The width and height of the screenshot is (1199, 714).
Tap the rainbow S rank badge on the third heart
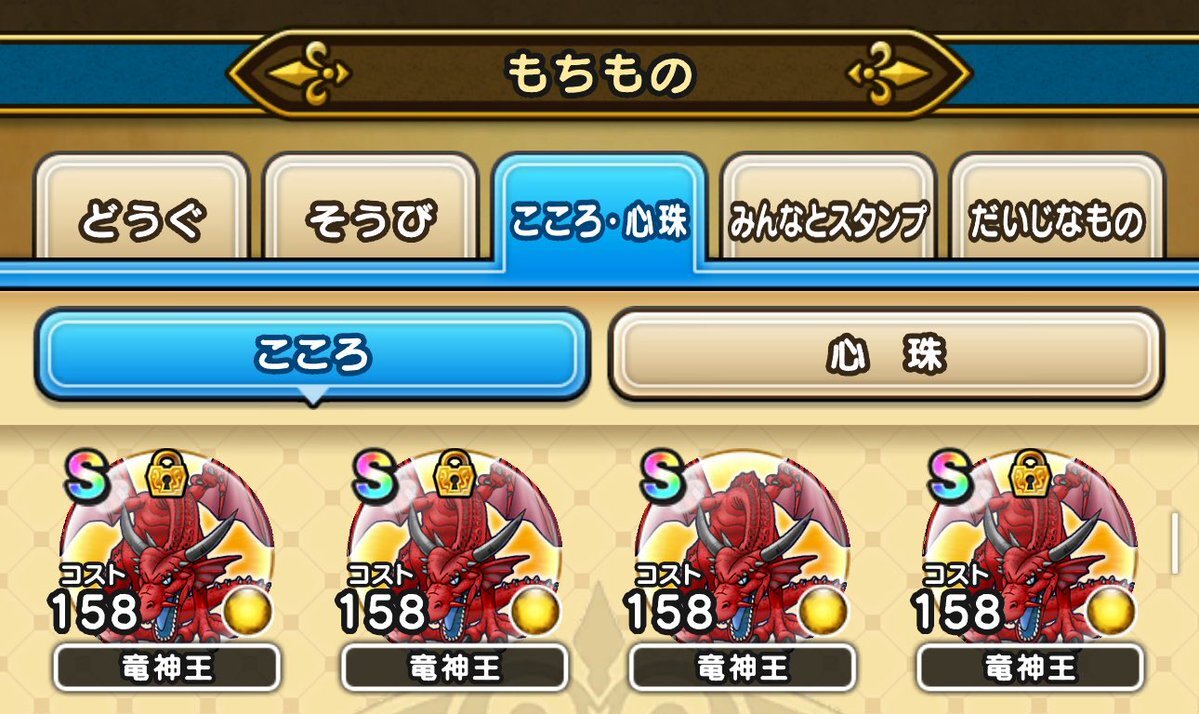click(x=661, y=475)
